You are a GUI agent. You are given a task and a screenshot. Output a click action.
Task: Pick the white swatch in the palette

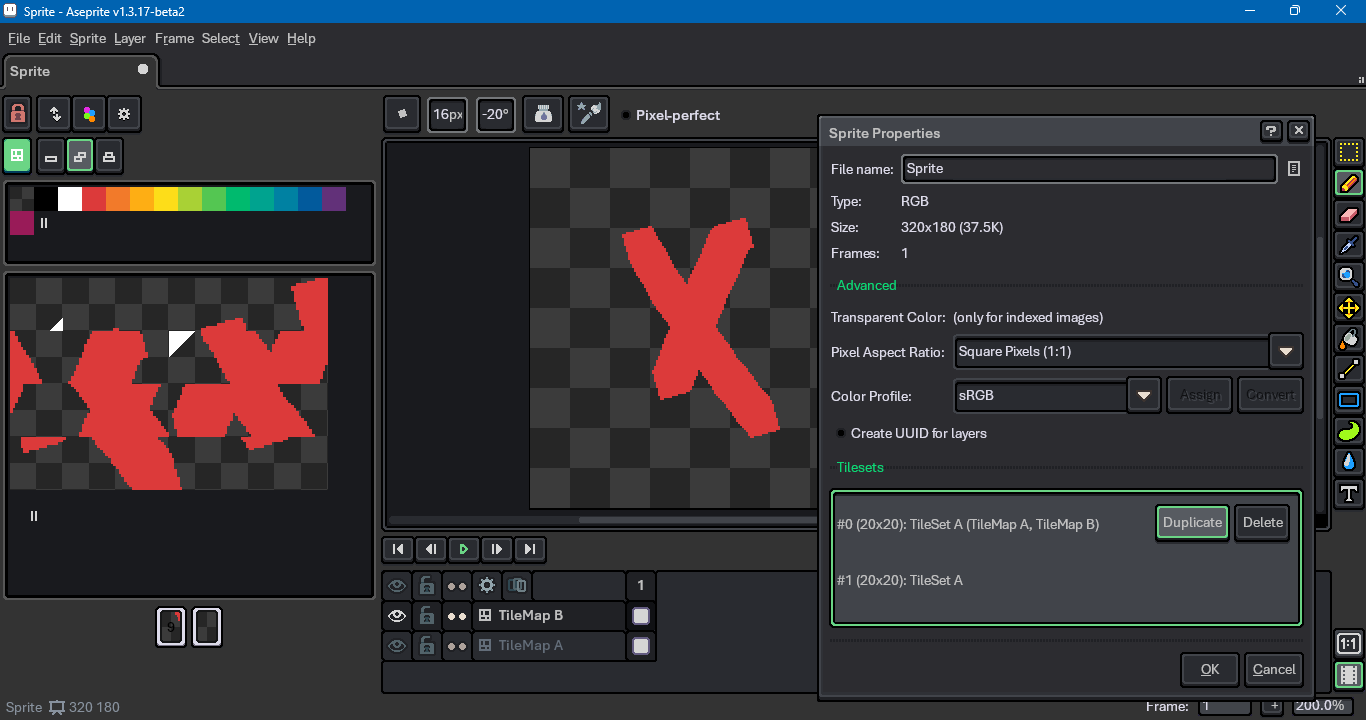point(70,199)
